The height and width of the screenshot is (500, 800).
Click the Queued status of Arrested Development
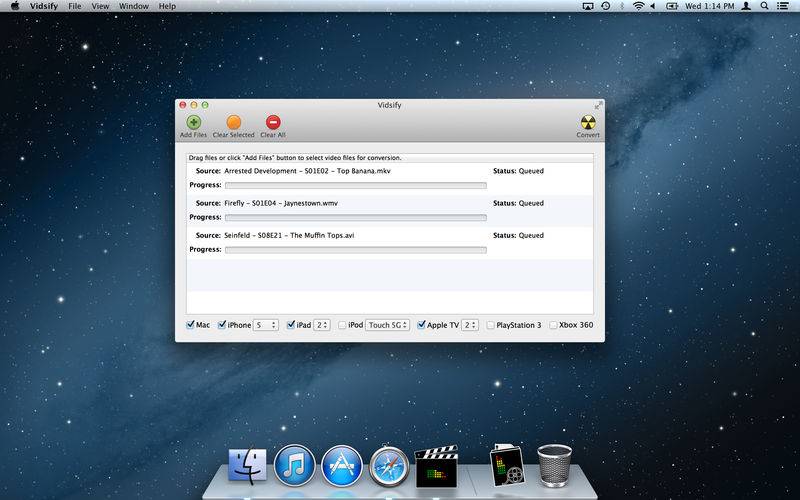(531, 171)
